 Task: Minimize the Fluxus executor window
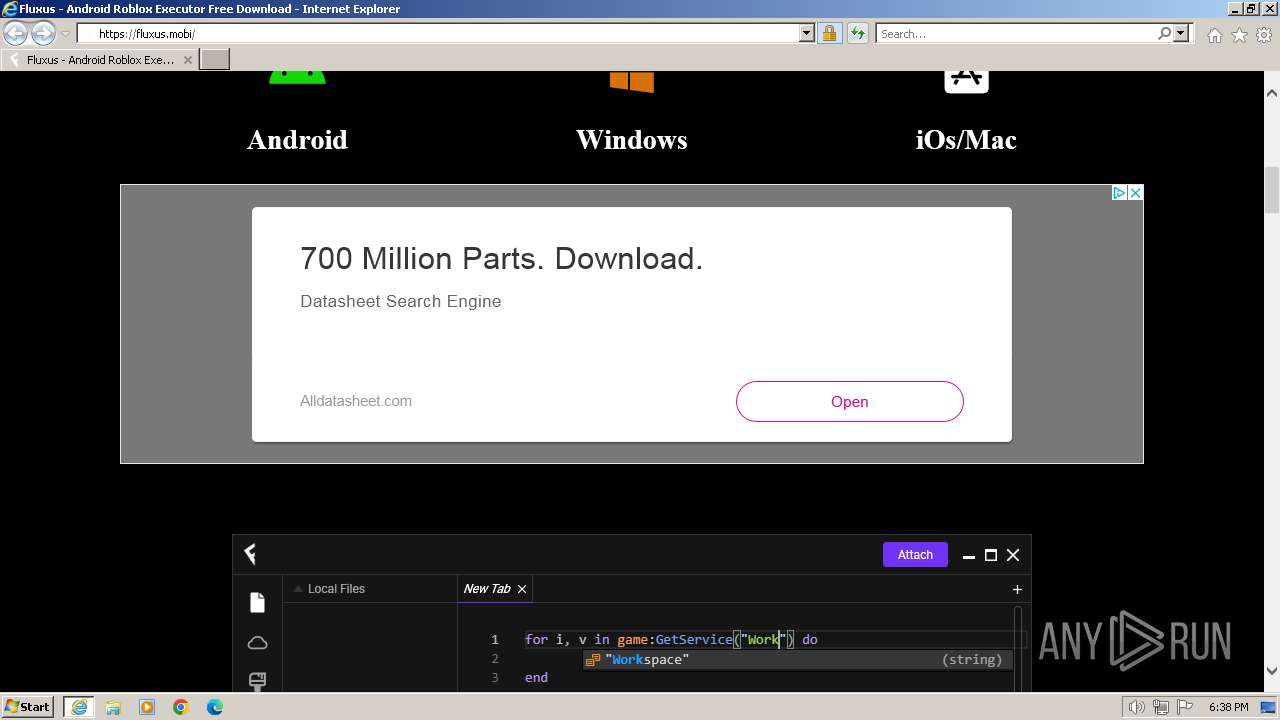968,556
